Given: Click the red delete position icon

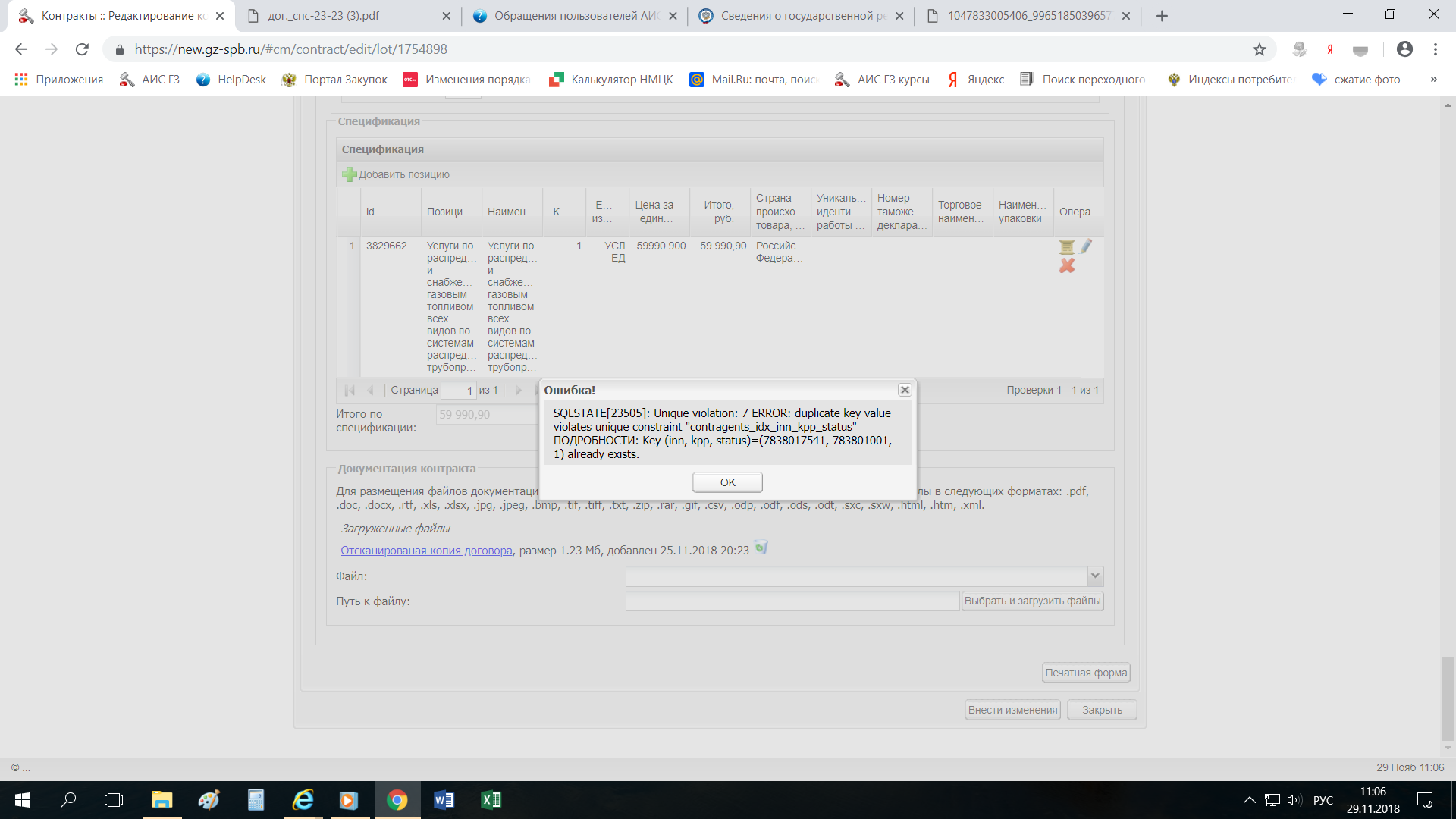Looking at the screenshot, I should pos(1067,266).
